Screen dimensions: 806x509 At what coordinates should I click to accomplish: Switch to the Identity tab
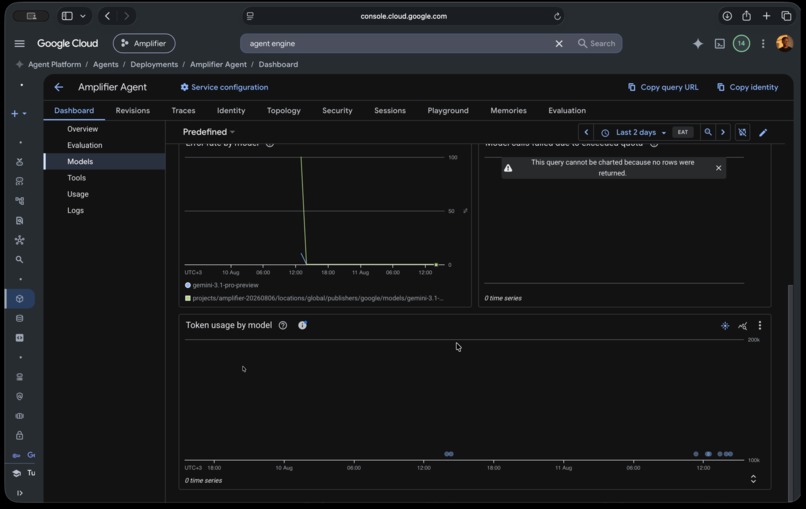(231, 111)
